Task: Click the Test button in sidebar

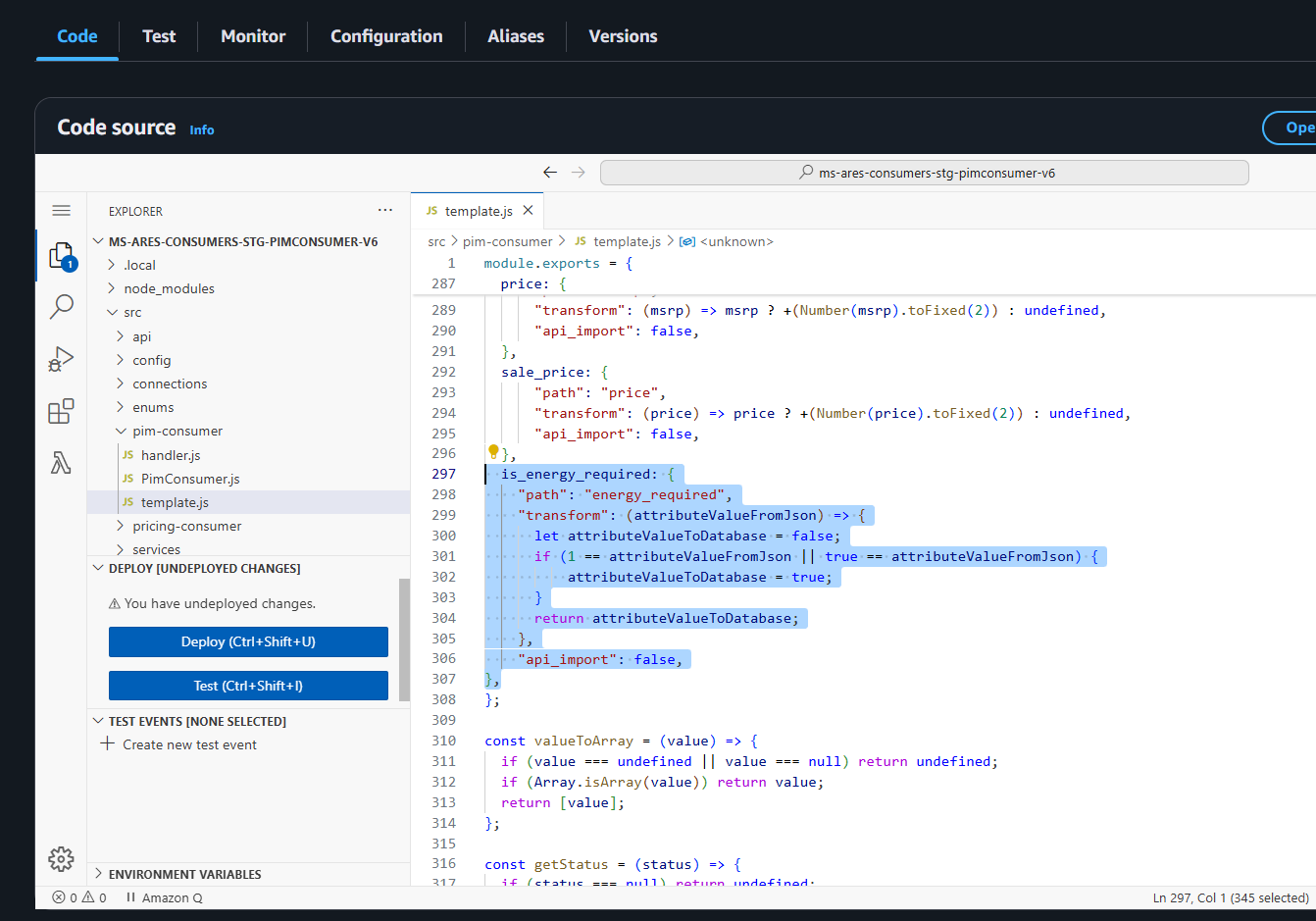Action: point(248,686)
